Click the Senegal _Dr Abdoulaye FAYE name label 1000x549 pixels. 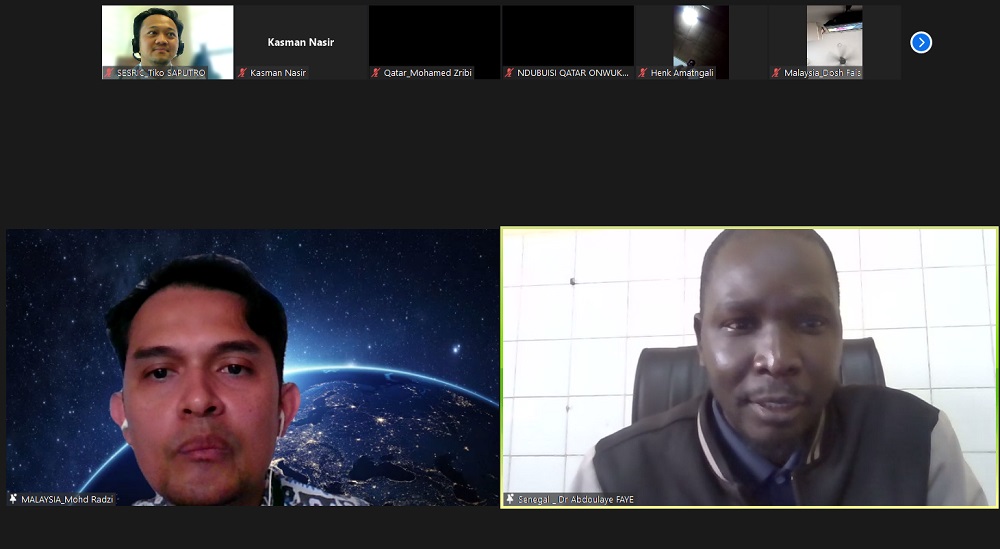[x=576, y=499]
